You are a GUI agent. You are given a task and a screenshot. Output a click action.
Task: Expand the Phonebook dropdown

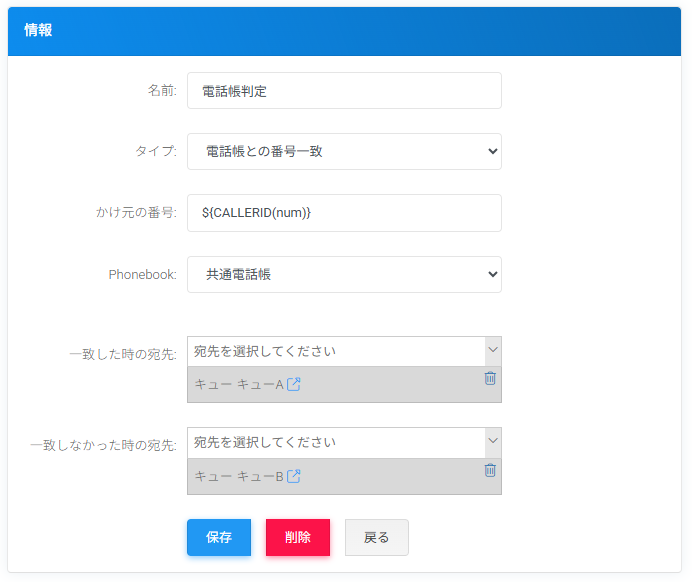point(344,275)
